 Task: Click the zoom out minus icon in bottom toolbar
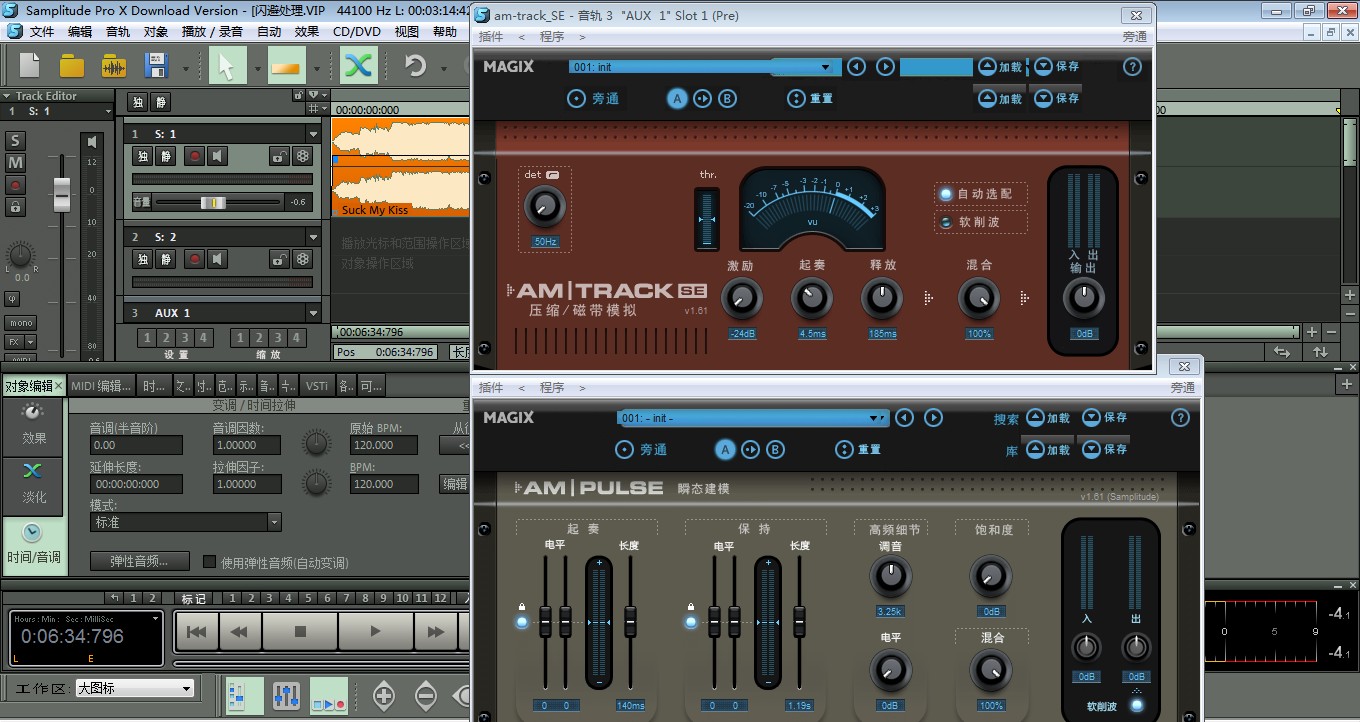coord(425,695)
